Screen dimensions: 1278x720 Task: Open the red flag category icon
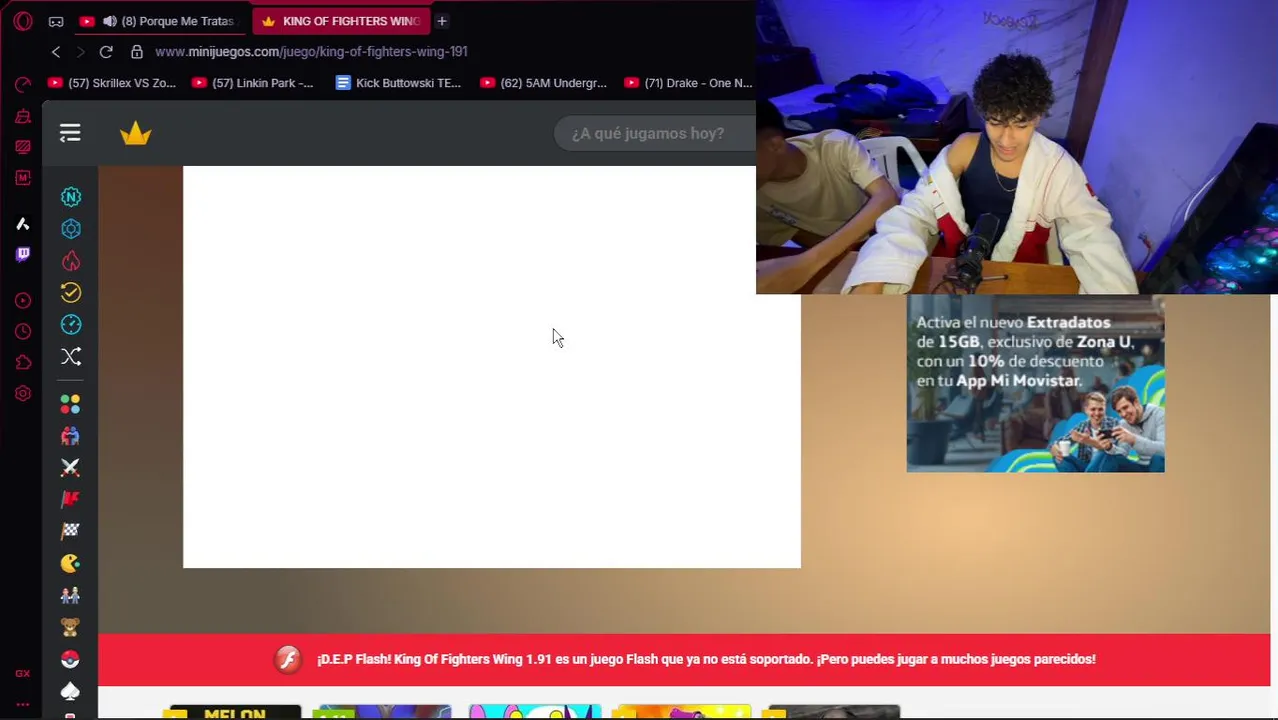tap(70, 499)
